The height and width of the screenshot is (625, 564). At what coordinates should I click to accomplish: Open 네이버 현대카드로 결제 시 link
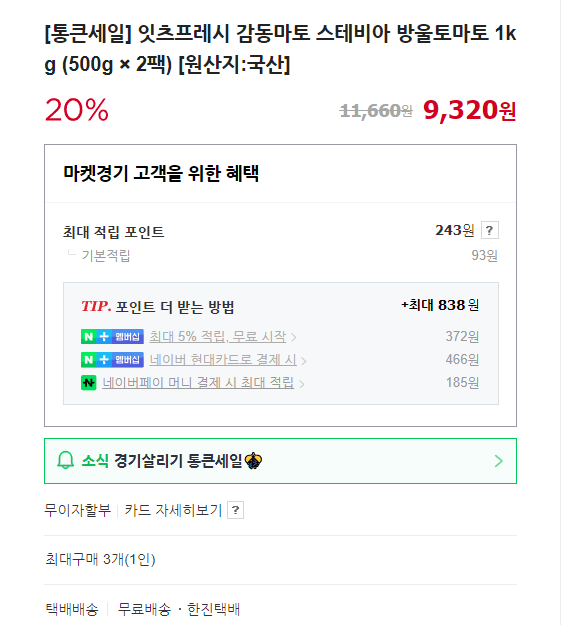223,360
